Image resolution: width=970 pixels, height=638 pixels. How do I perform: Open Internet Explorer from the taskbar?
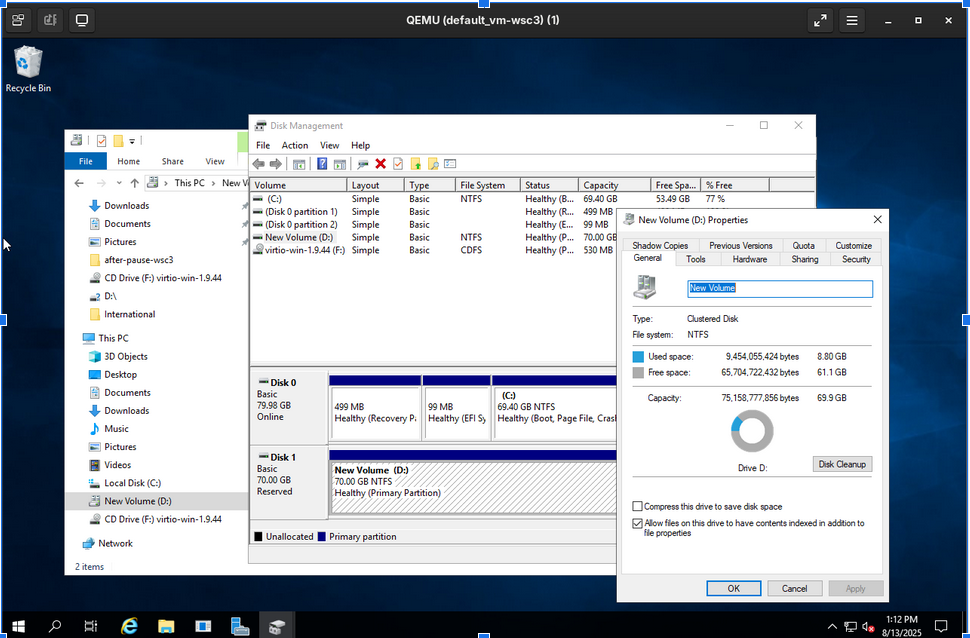[x=129, y=626]
